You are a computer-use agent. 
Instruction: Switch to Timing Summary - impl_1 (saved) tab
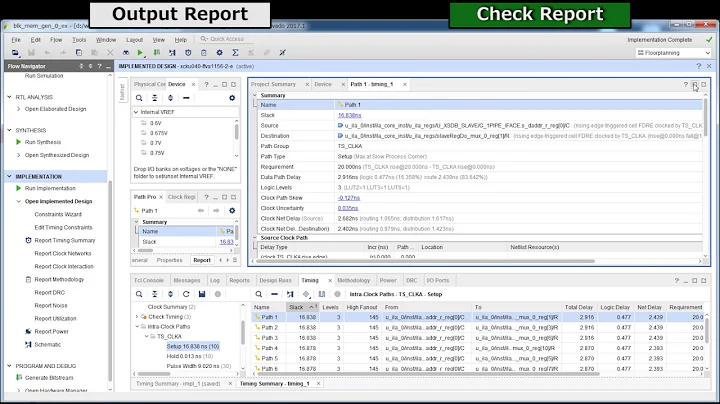tap(178, 384)
